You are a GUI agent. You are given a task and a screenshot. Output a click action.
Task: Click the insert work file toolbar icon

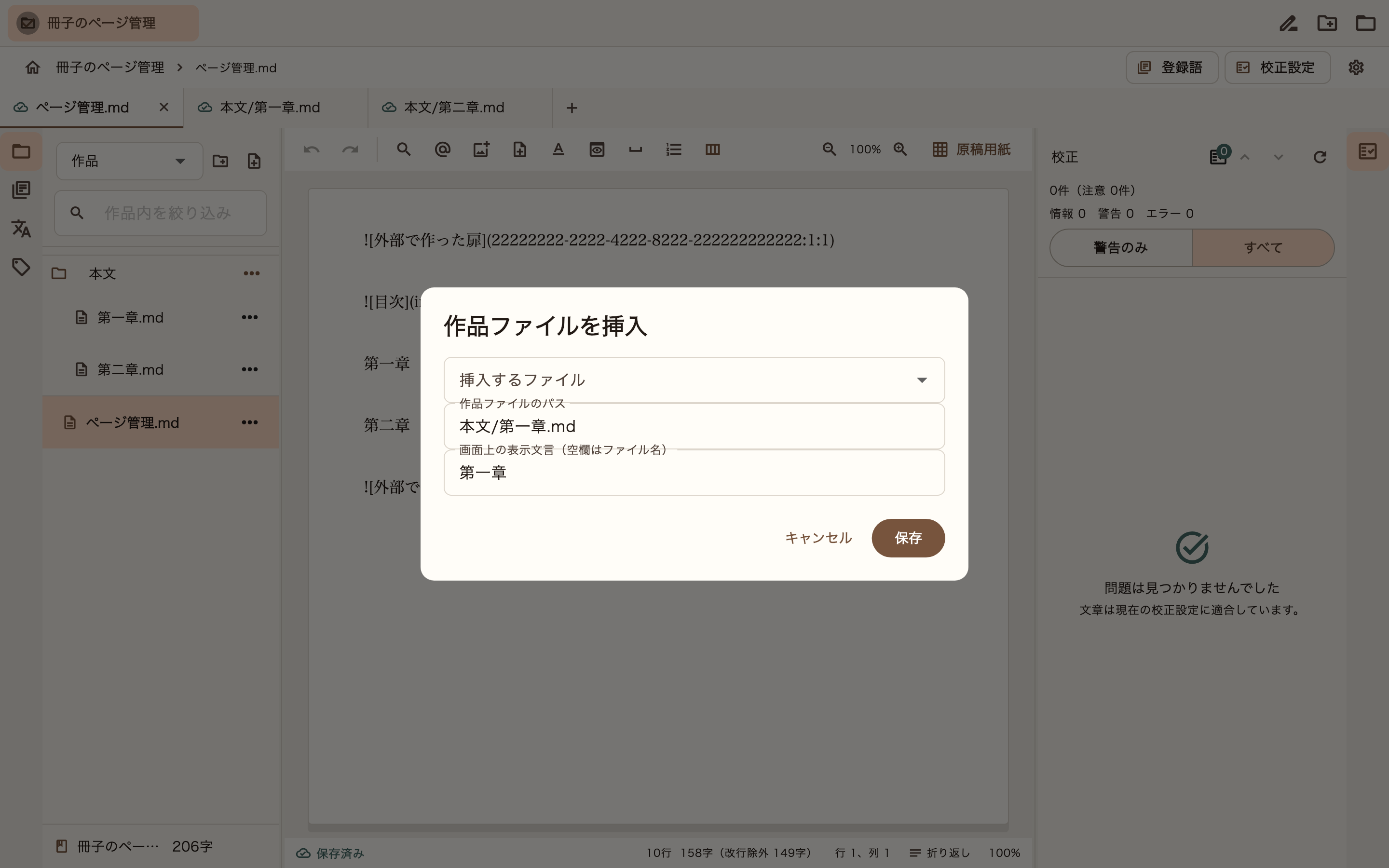coord(519,150)
